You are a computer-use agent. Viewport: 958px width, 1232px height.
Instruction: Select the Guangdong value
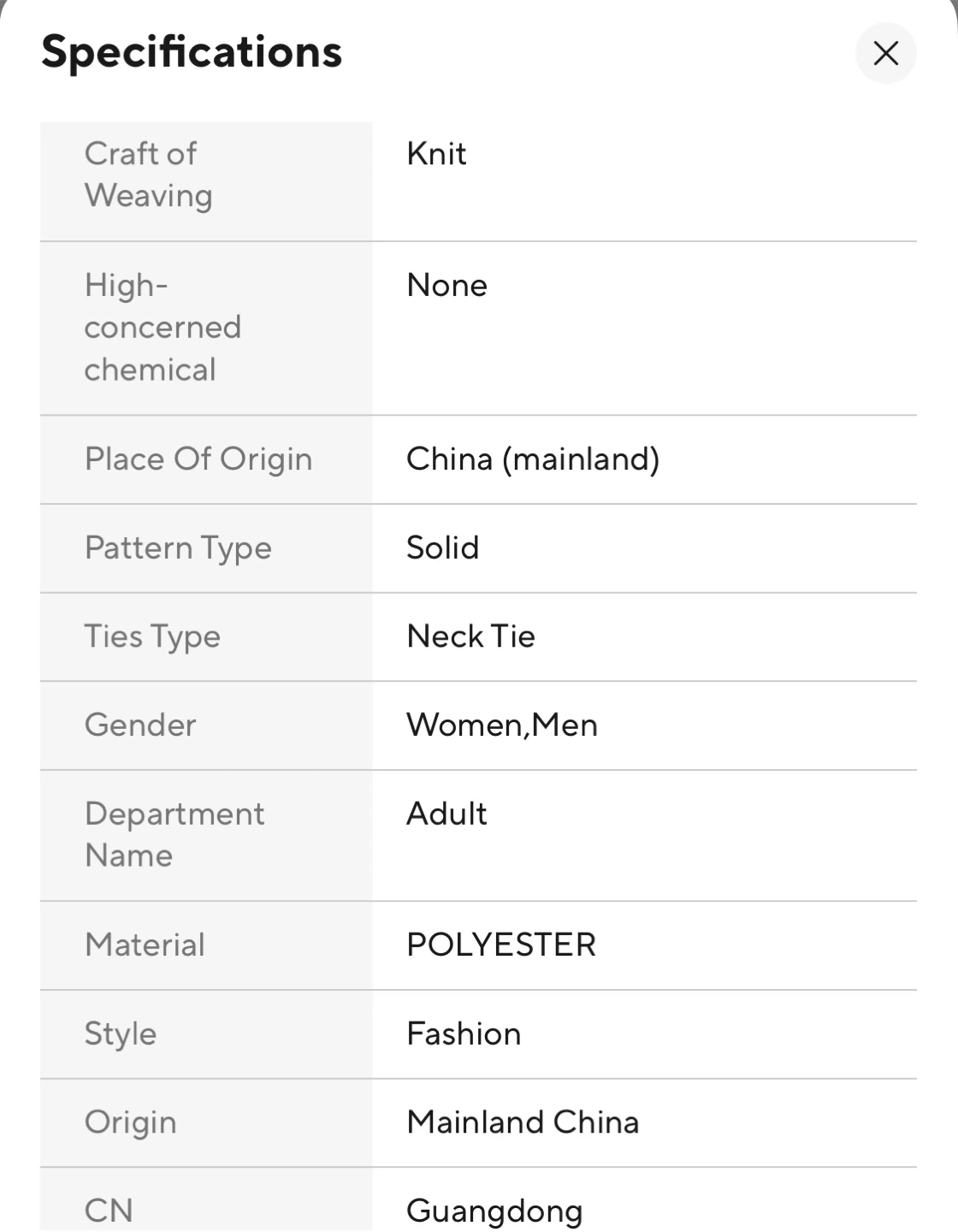tap(494, 1210)
